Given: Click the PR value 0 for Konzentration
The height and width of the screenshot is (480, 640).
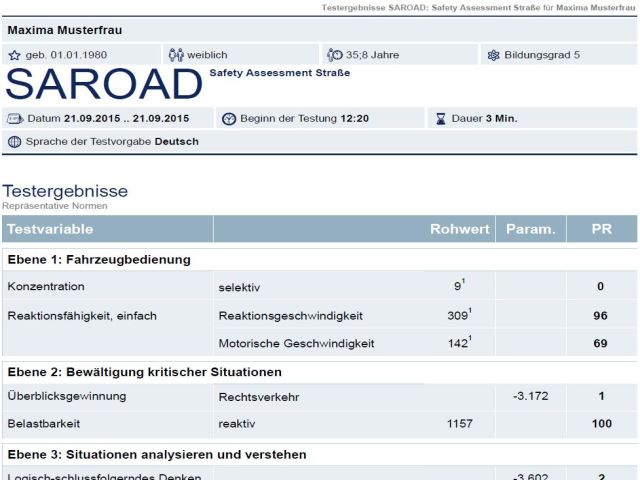Looking at the screenshot, I should pos(600,287).
